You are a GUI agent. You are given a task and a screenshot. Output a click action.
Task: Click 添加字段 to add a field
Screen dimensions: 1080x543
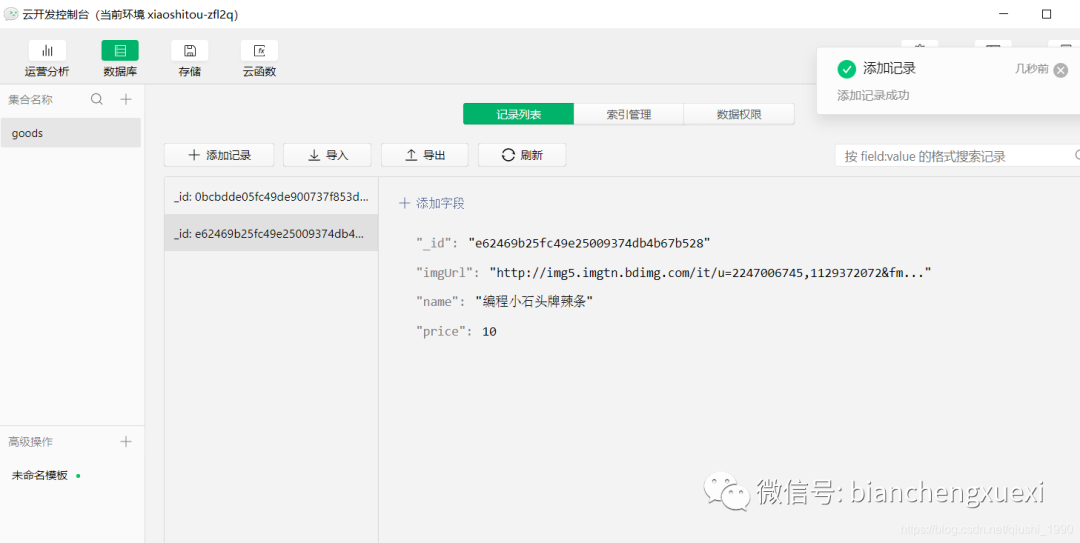(432, 203)
